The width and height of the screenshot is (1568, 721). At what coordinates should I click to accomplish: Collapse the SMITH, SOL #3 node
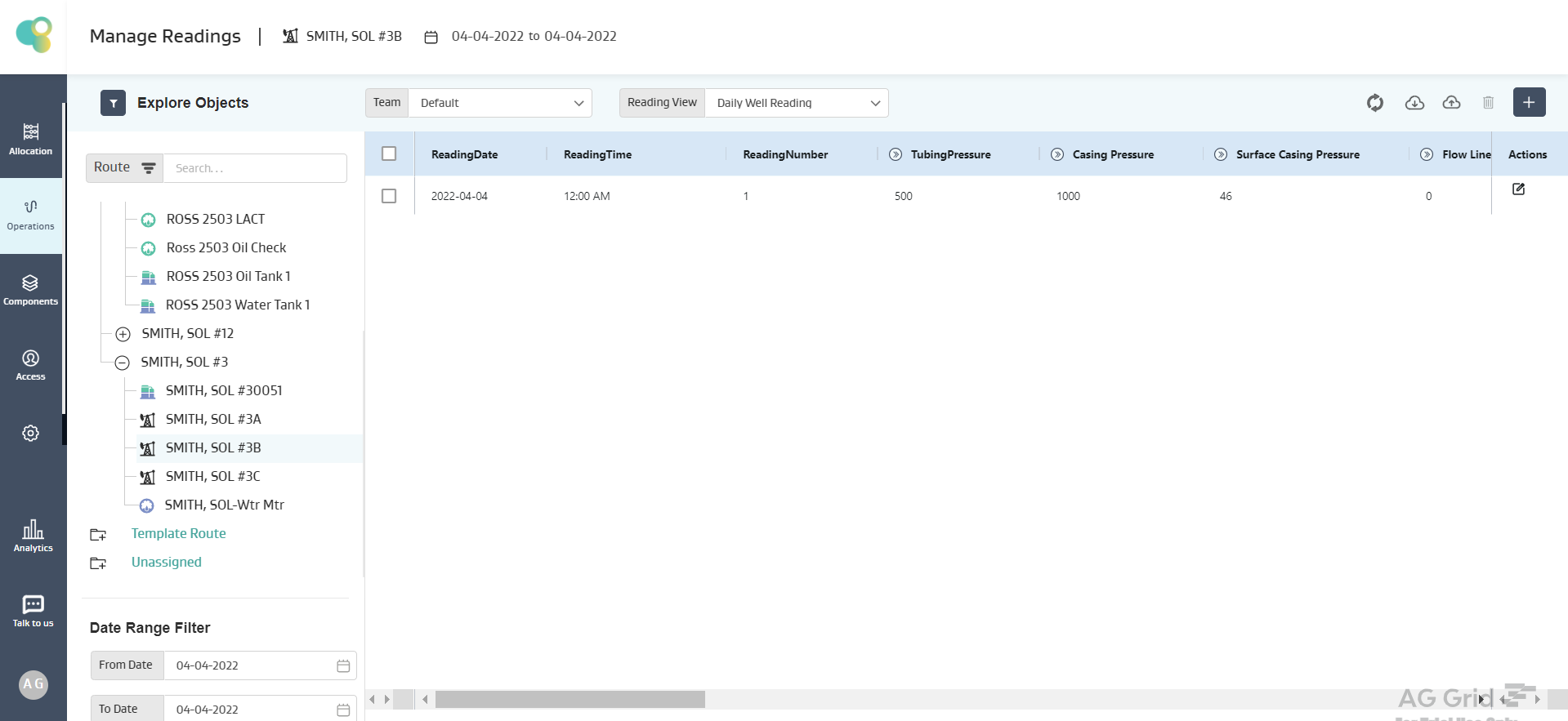[x=123, y=363]
